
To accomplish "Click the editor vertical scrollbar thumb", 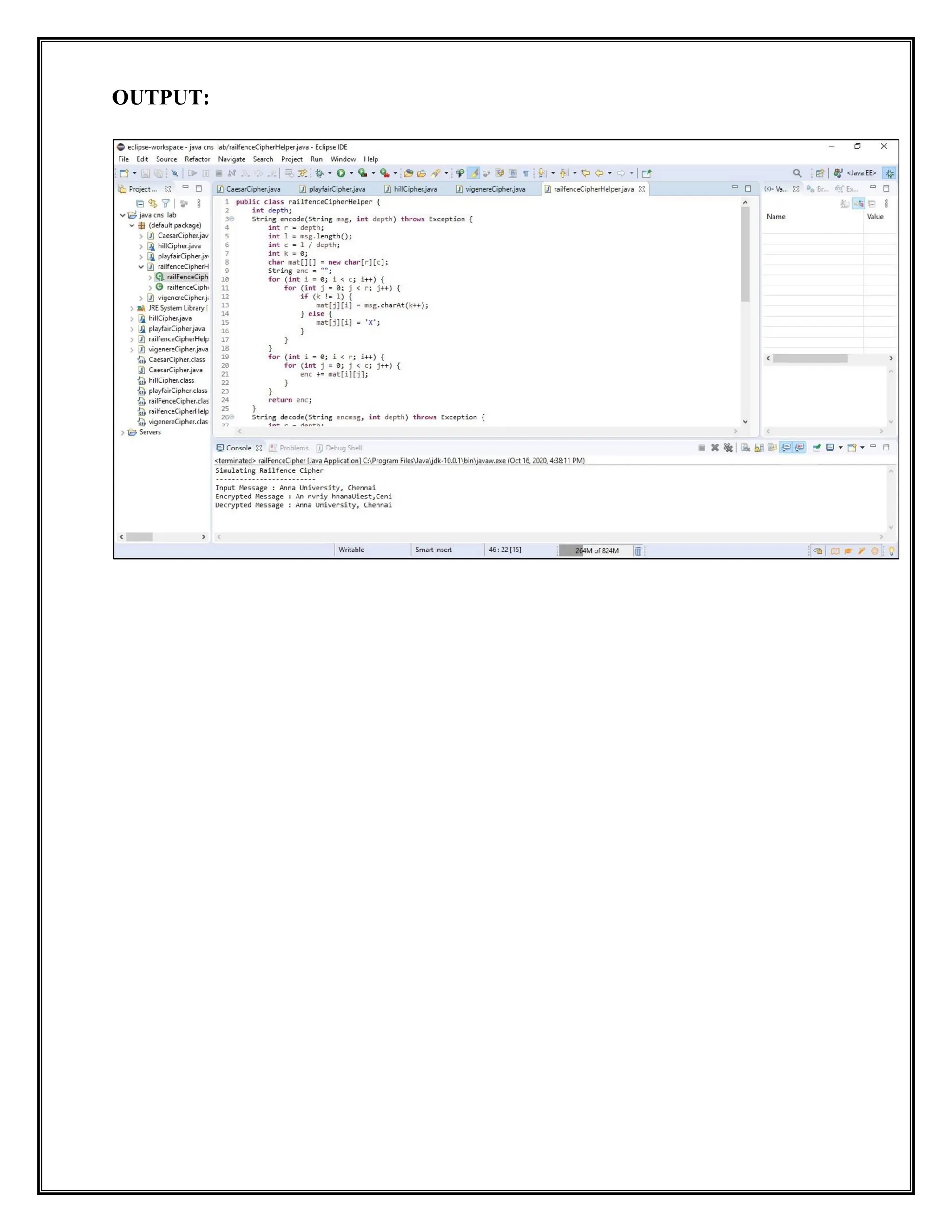I will click(x=745, y=254).
